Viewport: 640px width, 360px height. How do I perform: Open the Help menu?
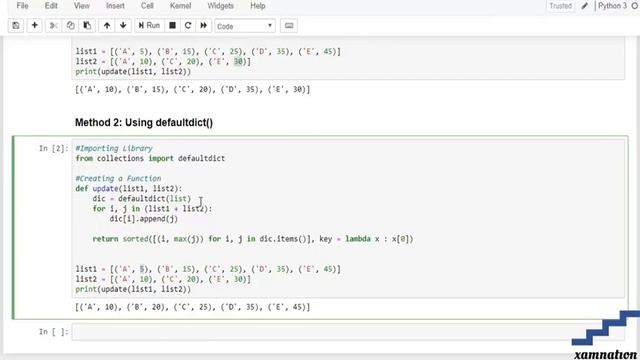tap(258, 6)
